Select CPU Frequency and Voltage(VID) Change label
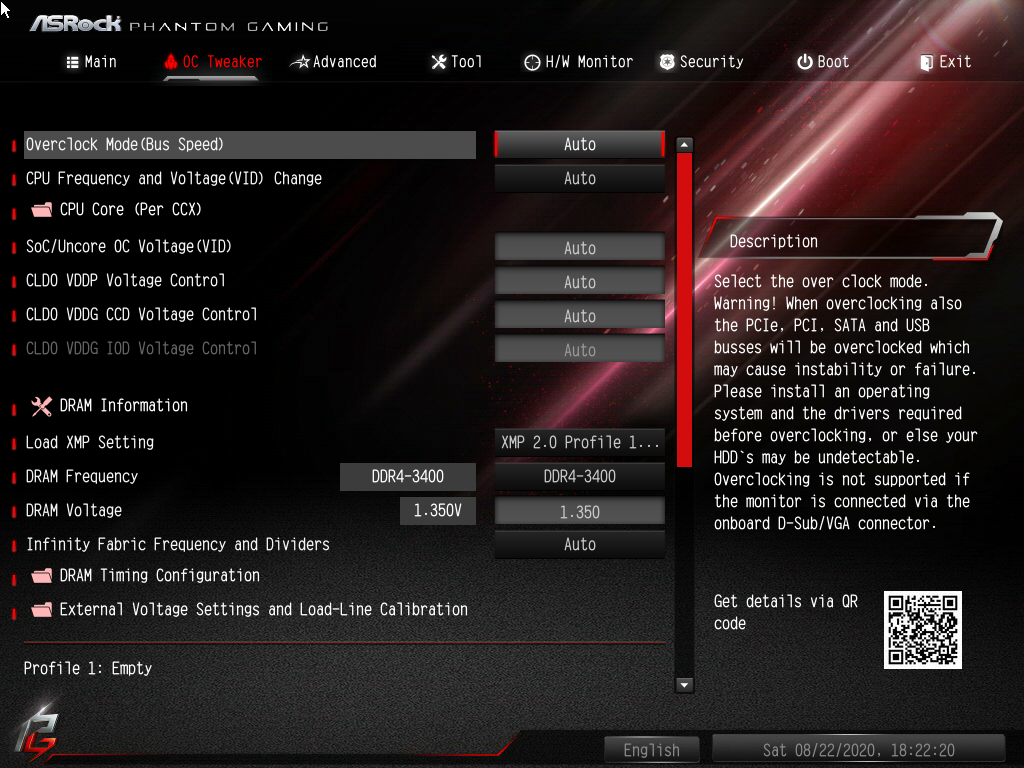Image resolution: width=1024 pixels, height=768 pixels. (x=174, y=178)
